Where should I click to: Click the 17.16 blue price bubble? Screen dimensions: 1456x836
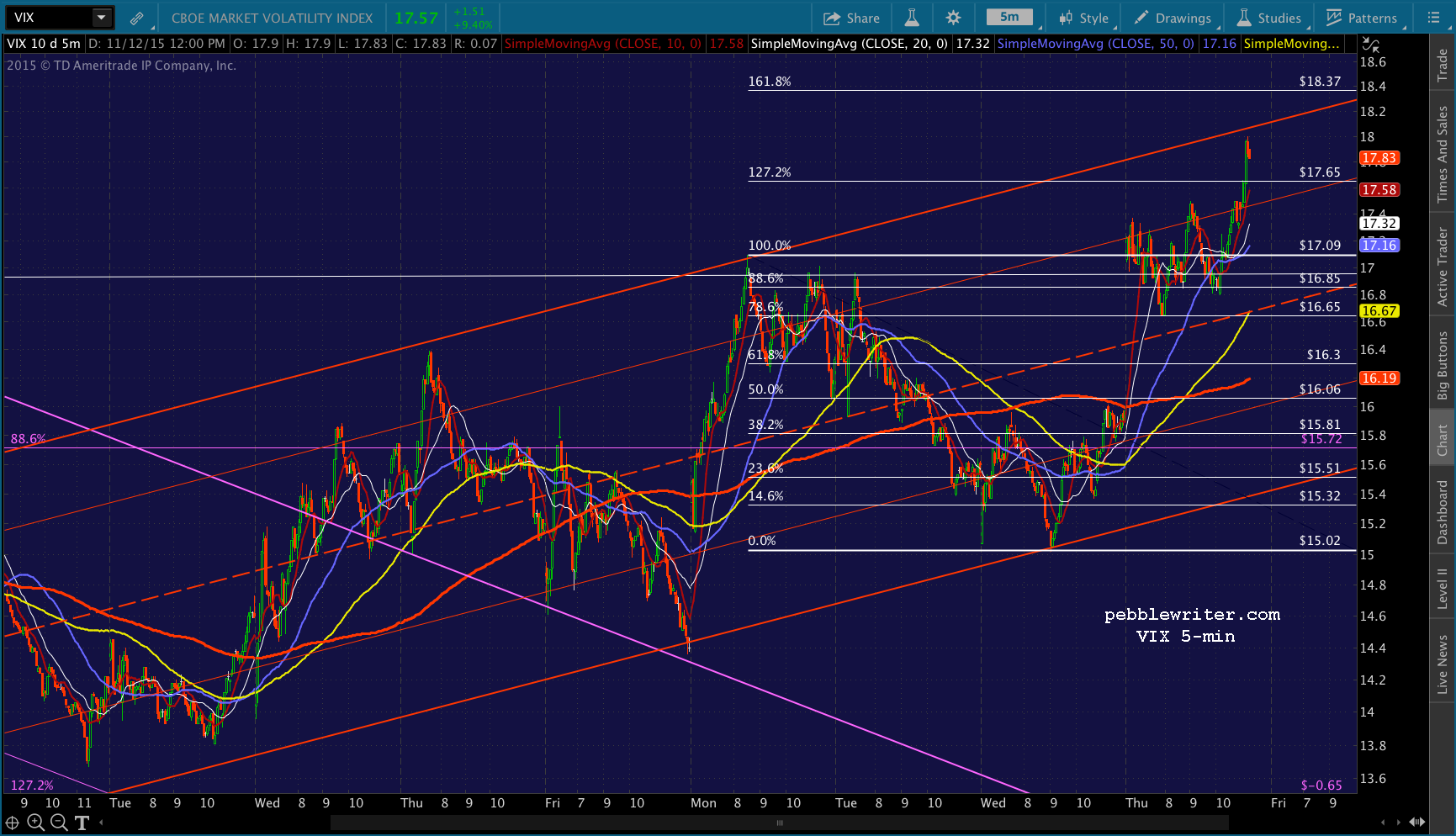pyautogui.click(x=1379, y=246)
